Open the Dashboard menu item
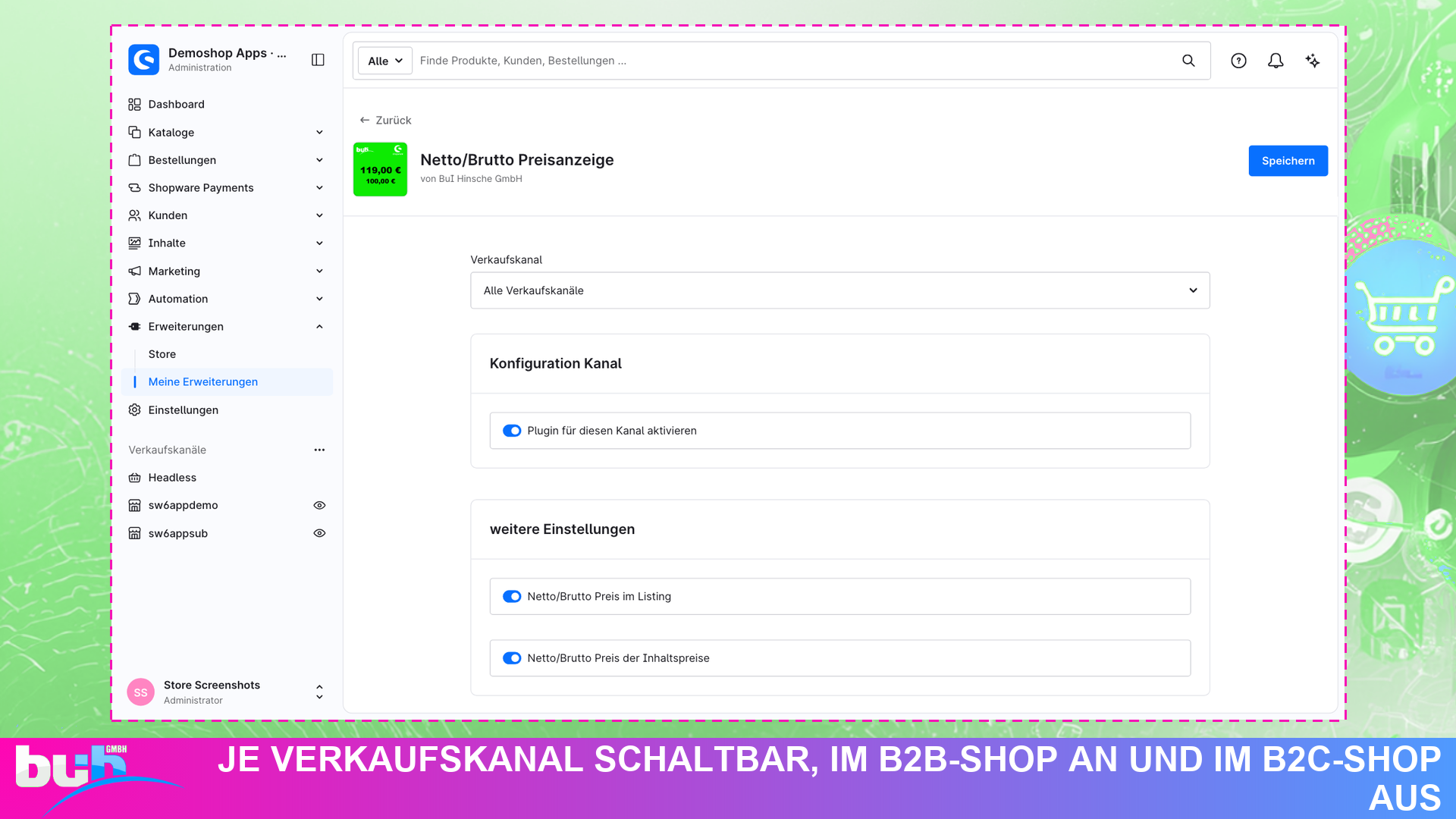The height and width of the screenshot is (819, 1456). tap(227, 105)
